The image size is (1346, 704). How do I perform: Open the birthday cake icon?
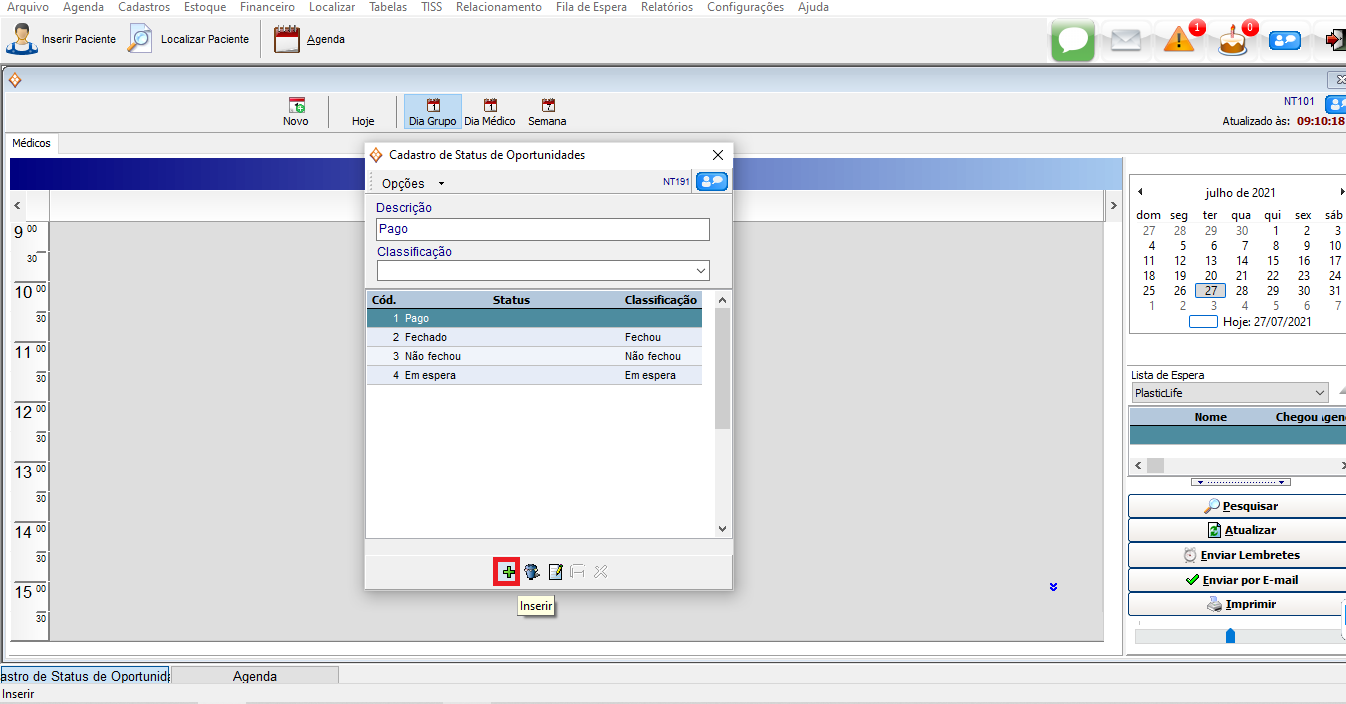pyautogui.click(x=1233, y=41)
